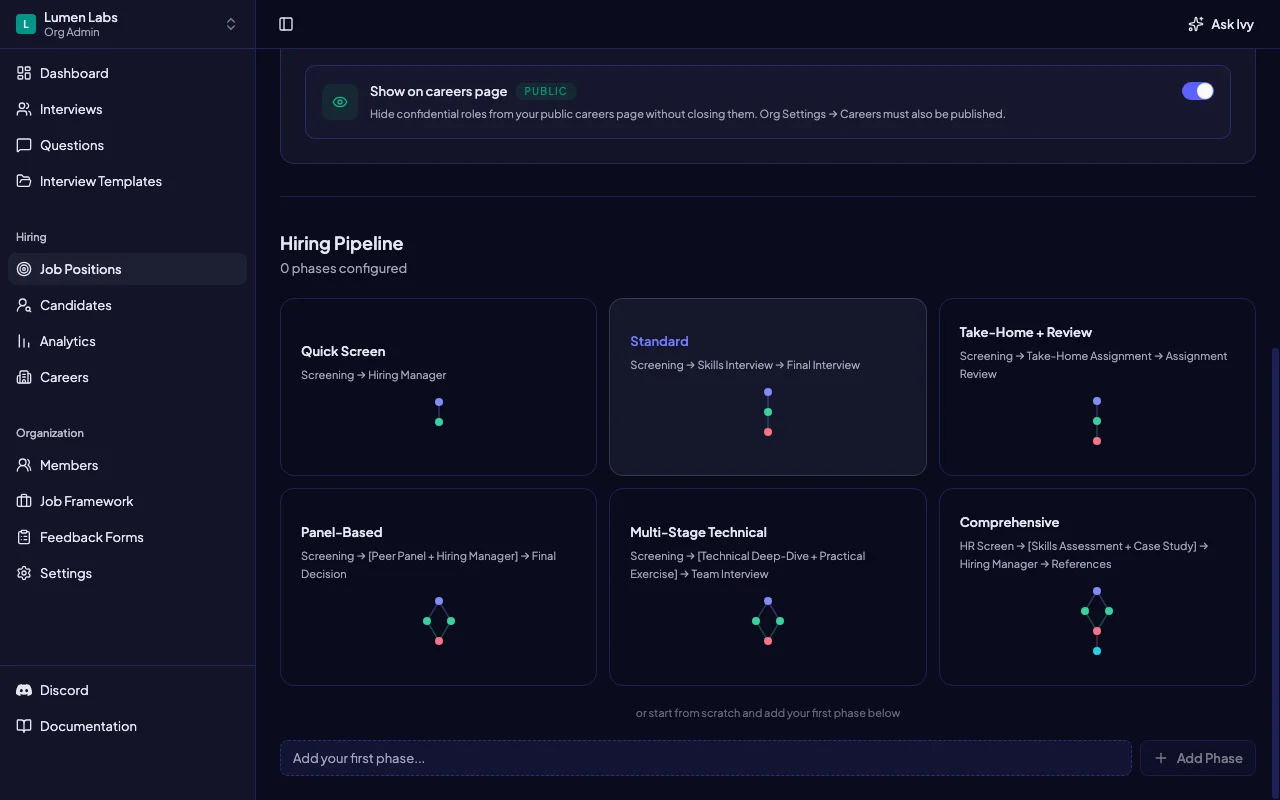Screen dimensions: 1280x800
Task: Click the Members user icon
Action: 24,465
